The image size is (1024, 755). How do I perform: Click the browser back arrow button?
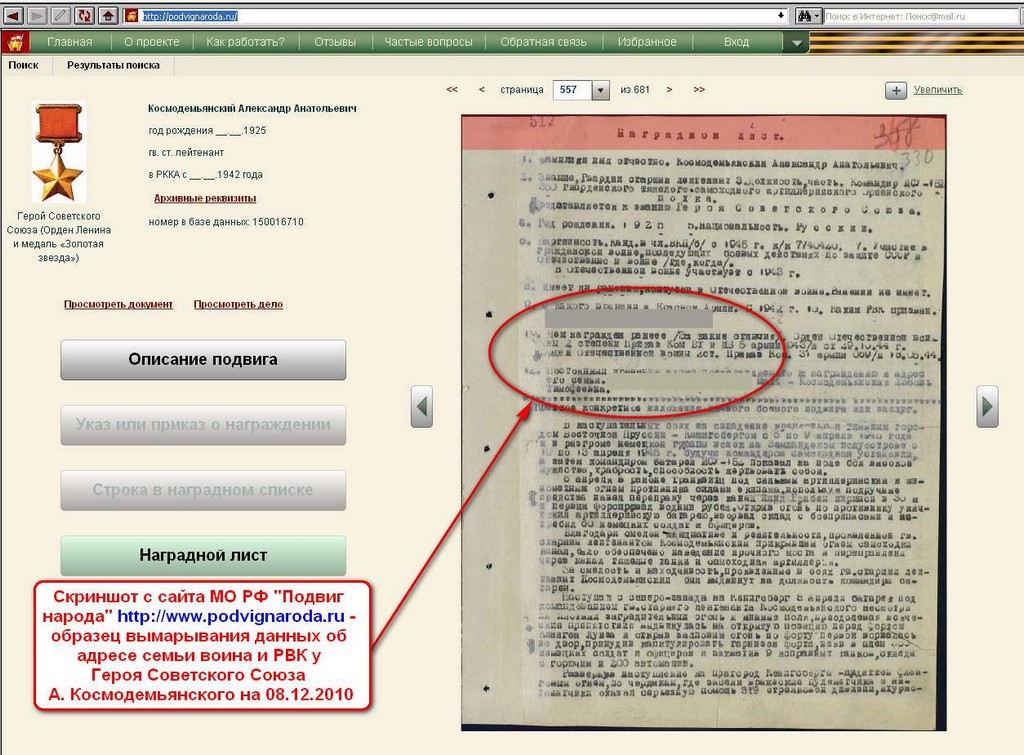pyautogui.click(x=13, y=16)
